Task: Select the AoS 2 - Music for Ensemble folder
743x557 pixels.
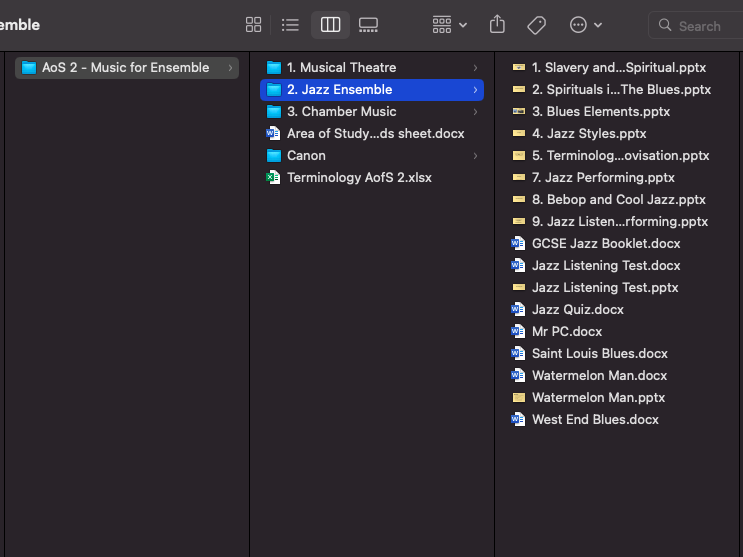Action: [126, 68]
